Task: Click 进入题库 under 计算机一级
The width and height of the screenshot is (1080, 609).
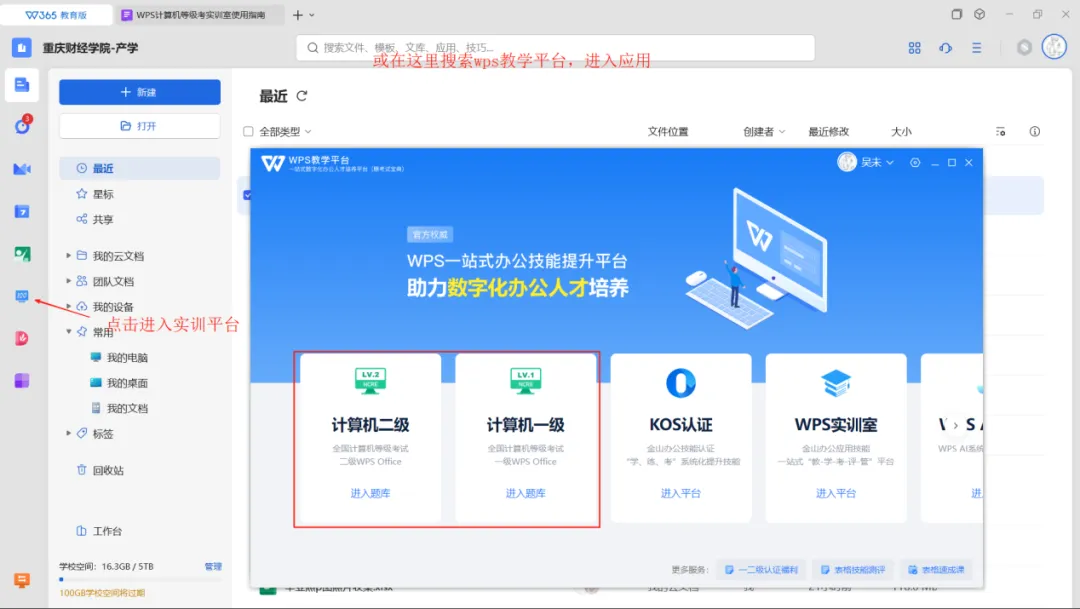Action: point(526,493)
